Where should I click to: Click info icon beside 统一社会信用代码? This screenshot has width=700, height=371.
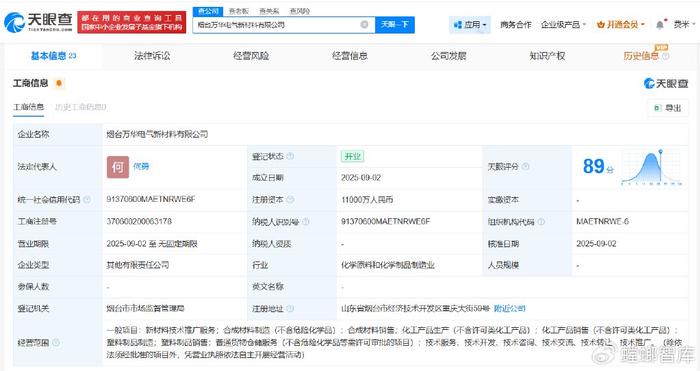click(x=87, y=200)
